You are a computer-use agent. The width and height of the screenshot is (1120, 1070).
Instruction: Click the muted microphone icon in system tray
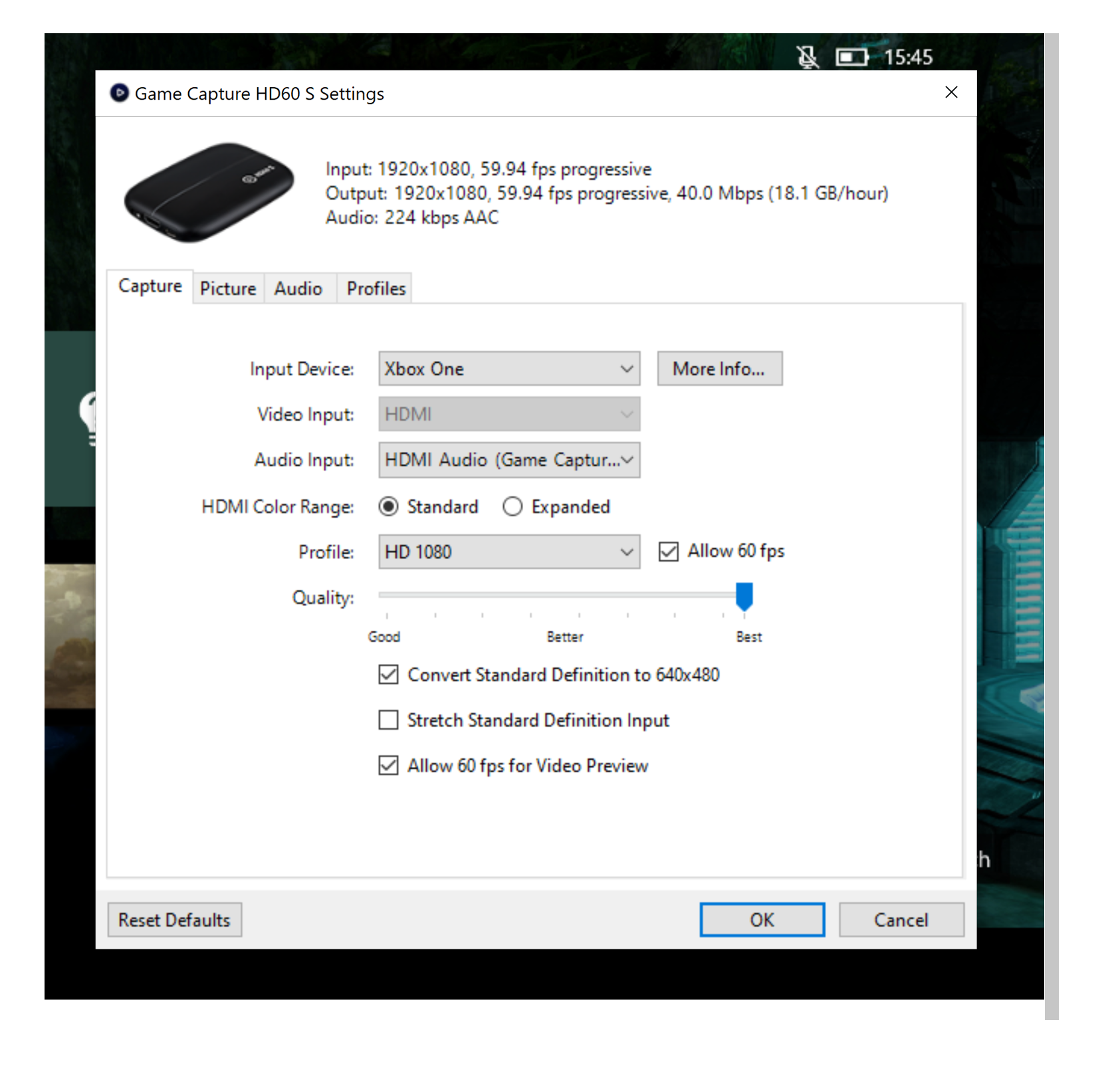coord(806,57)
